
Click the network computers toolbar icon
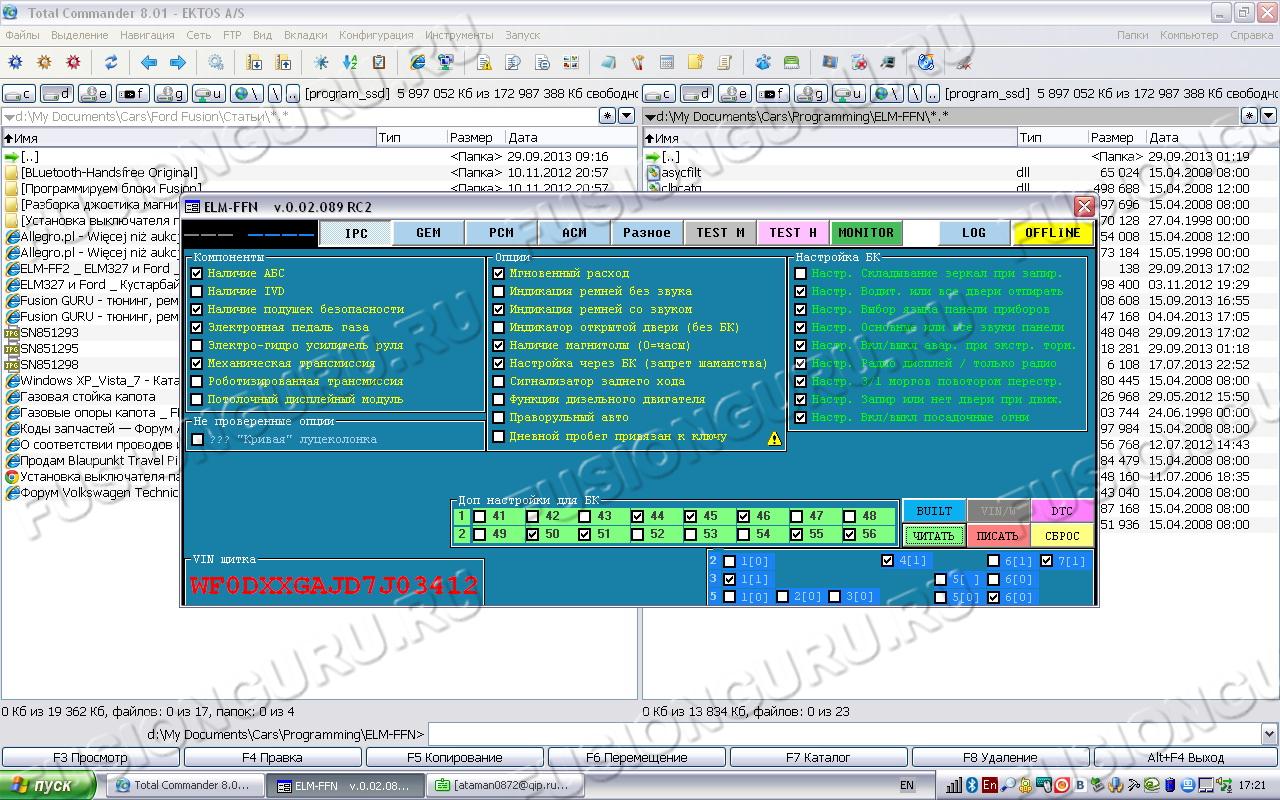446,62
